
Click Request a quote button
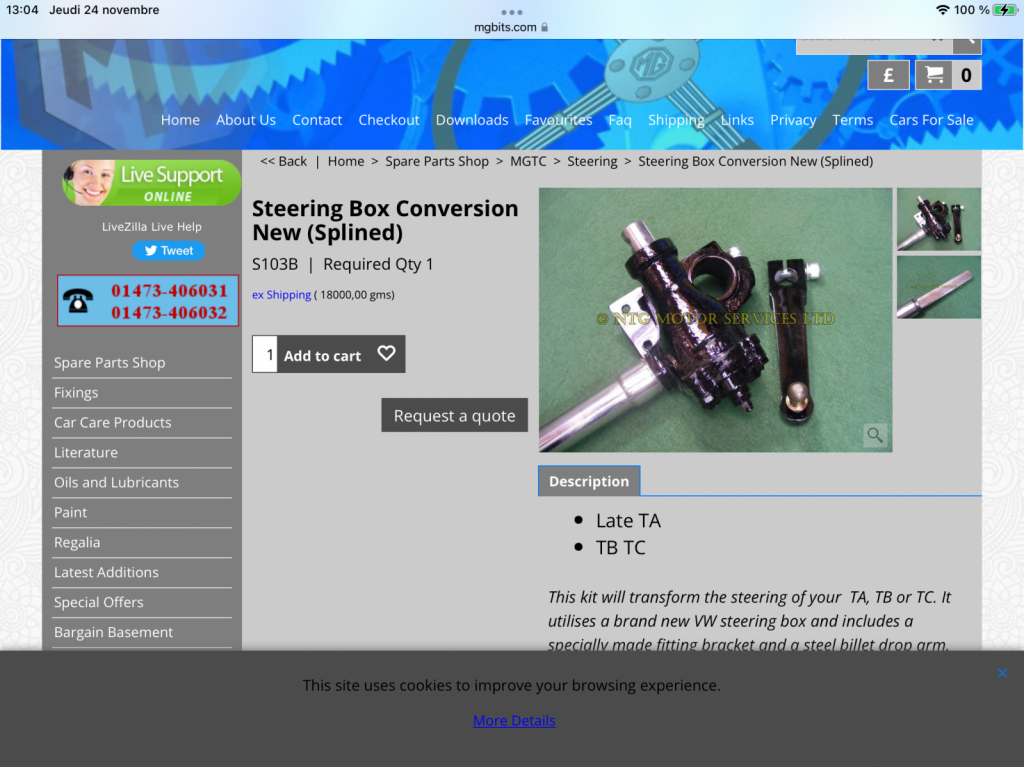(x=455, y=416)
